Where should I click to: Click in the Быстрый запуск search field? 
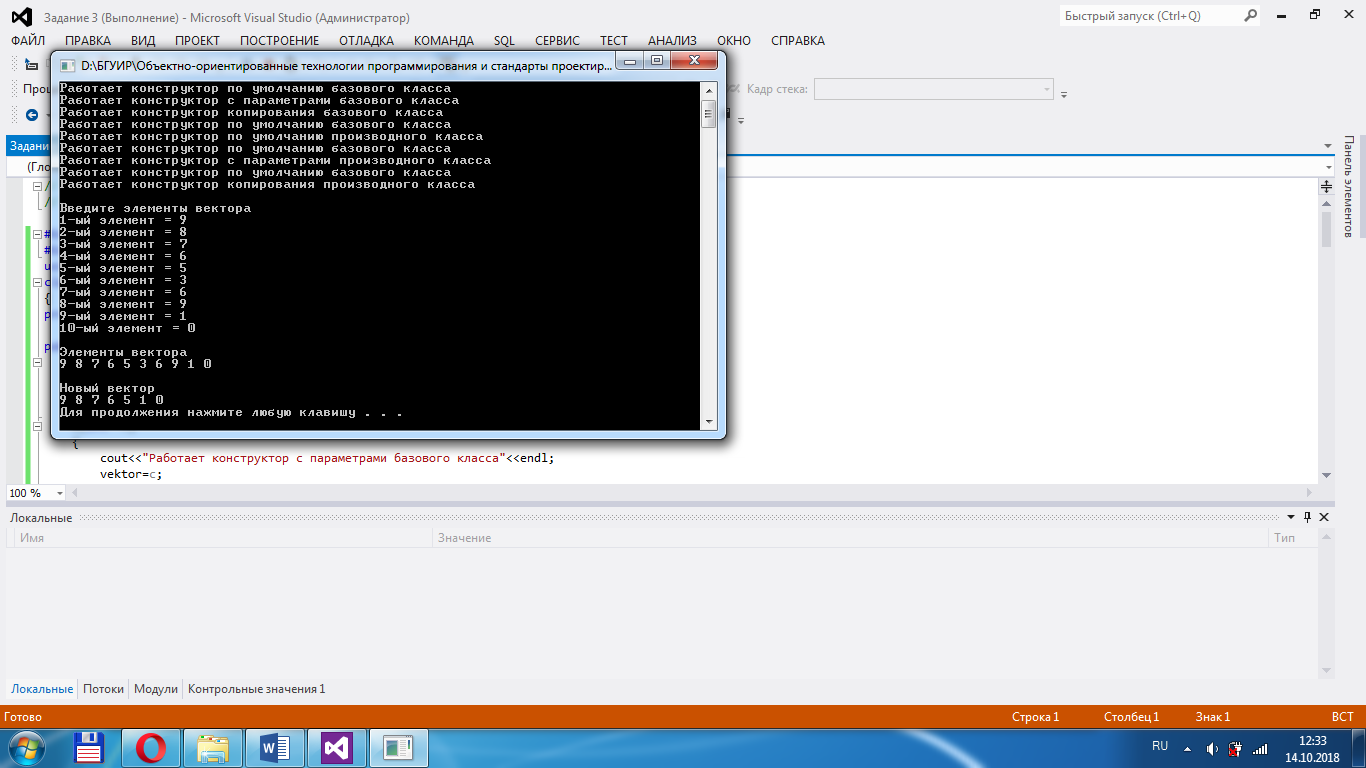pos(1150,16)
